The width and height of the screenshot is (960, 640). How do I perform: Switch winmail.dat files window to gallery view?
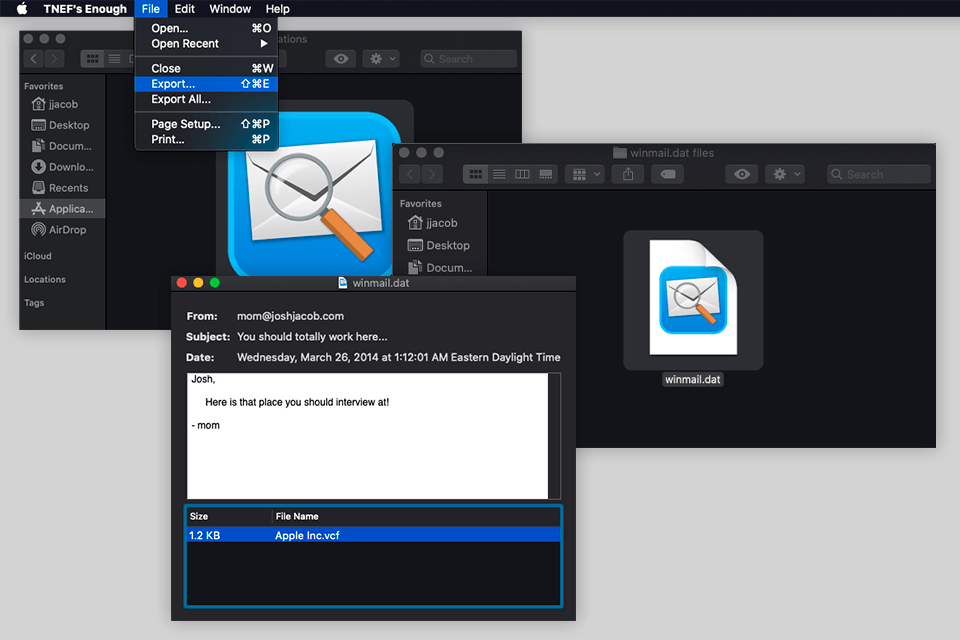click(546, 174)
